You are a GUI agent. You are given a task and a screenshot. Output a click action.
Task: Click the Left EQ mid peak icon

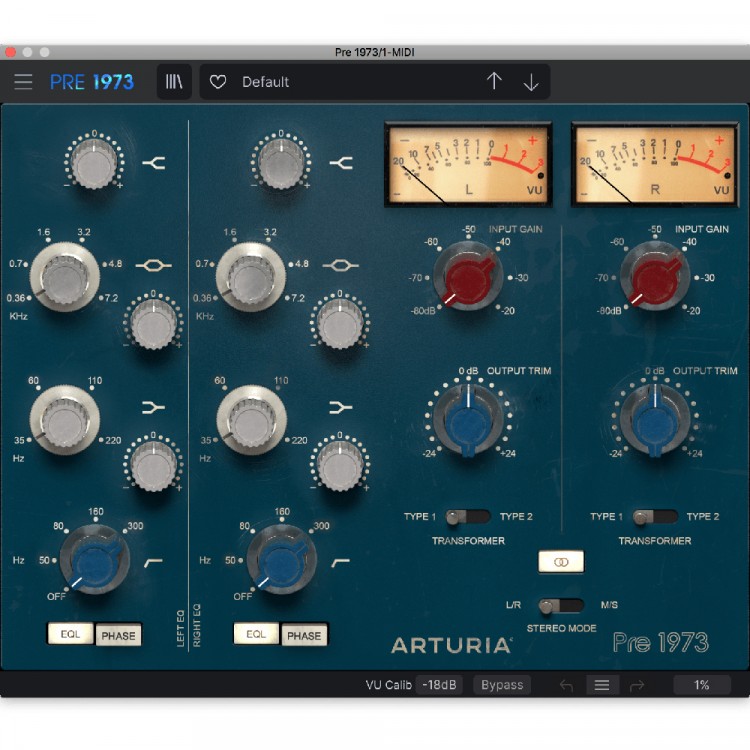[x=154, y=265]
